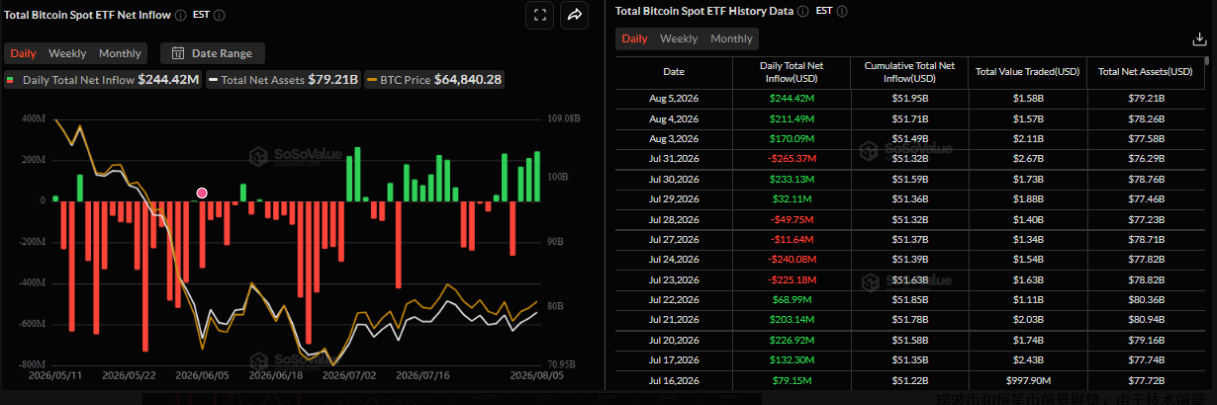Download the ETF history data
Image resolution: width=1217 pixels, height=405 pixels.
pos(1199,39)
